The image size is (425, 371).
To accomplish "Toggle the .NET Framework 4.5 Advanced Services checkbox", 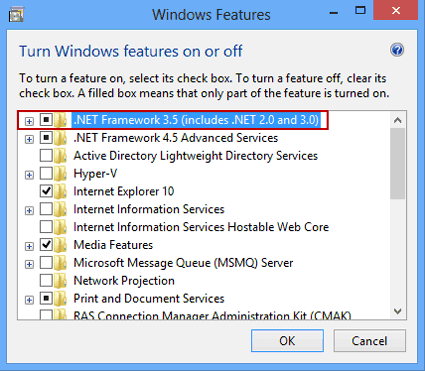I will [x=46, y=137].
